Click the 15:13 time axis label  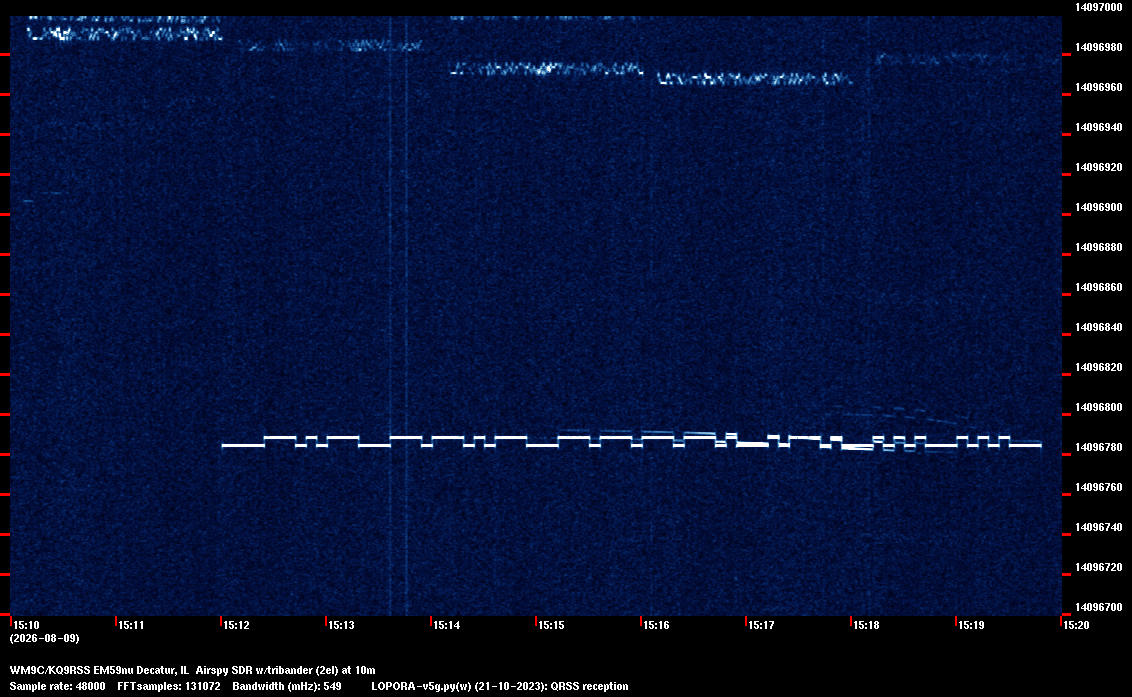point(341,625)
